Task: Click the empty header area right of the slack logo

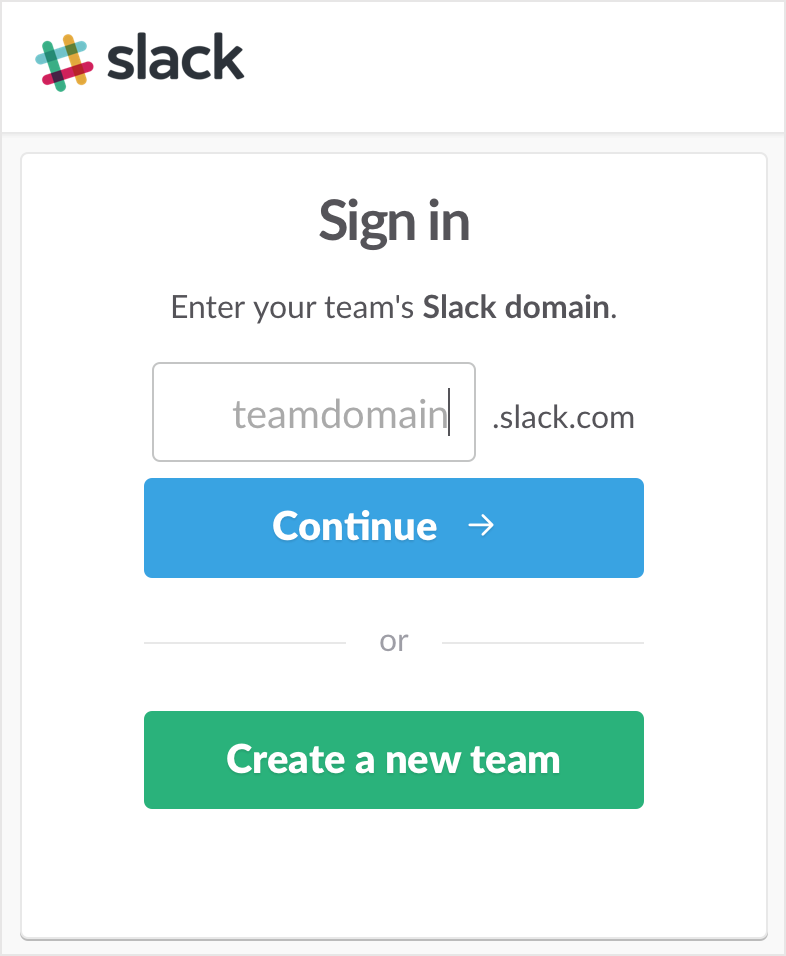Action: [520, 65]
